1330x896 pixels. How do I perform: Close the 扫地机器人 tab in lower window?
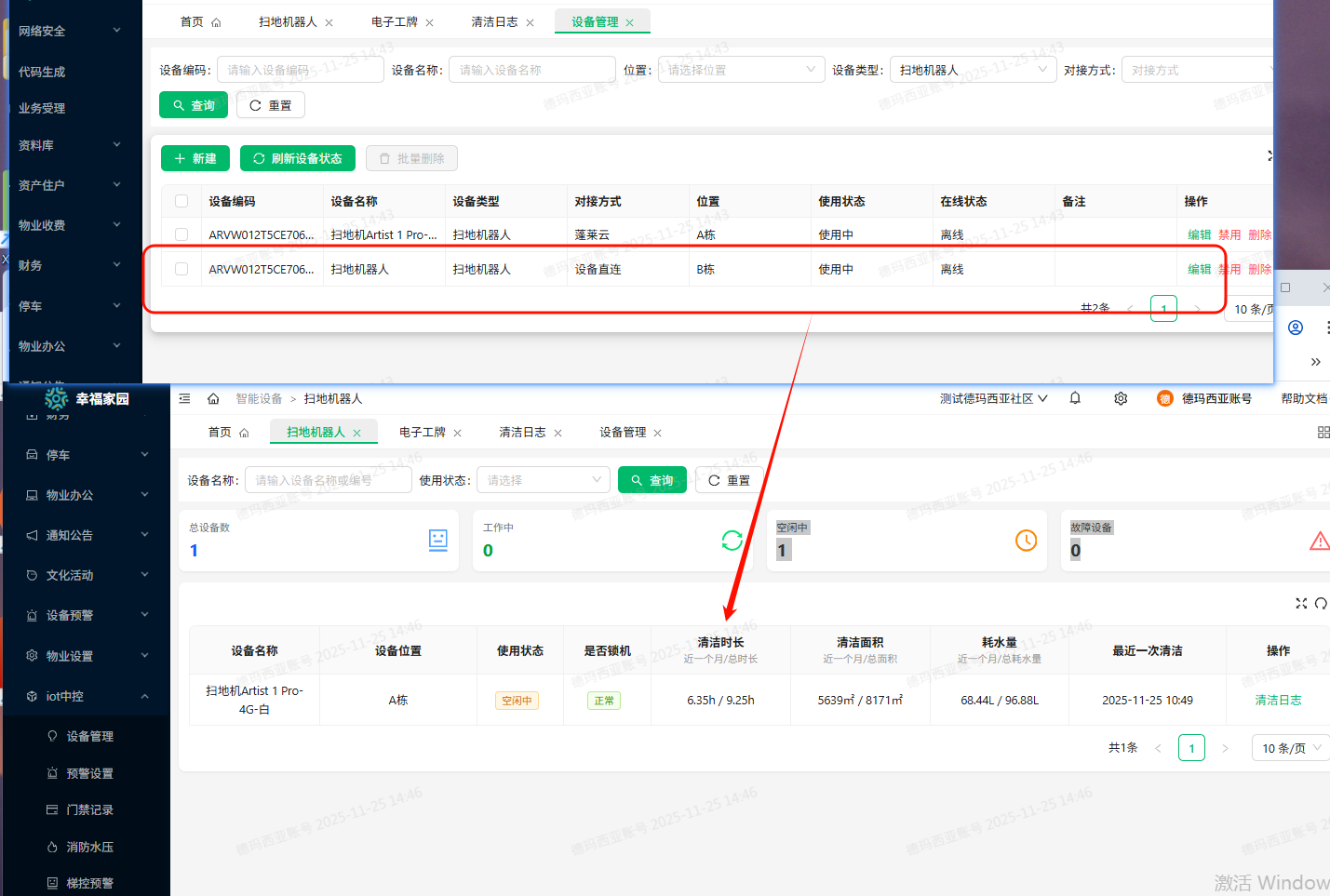point(356,433)
